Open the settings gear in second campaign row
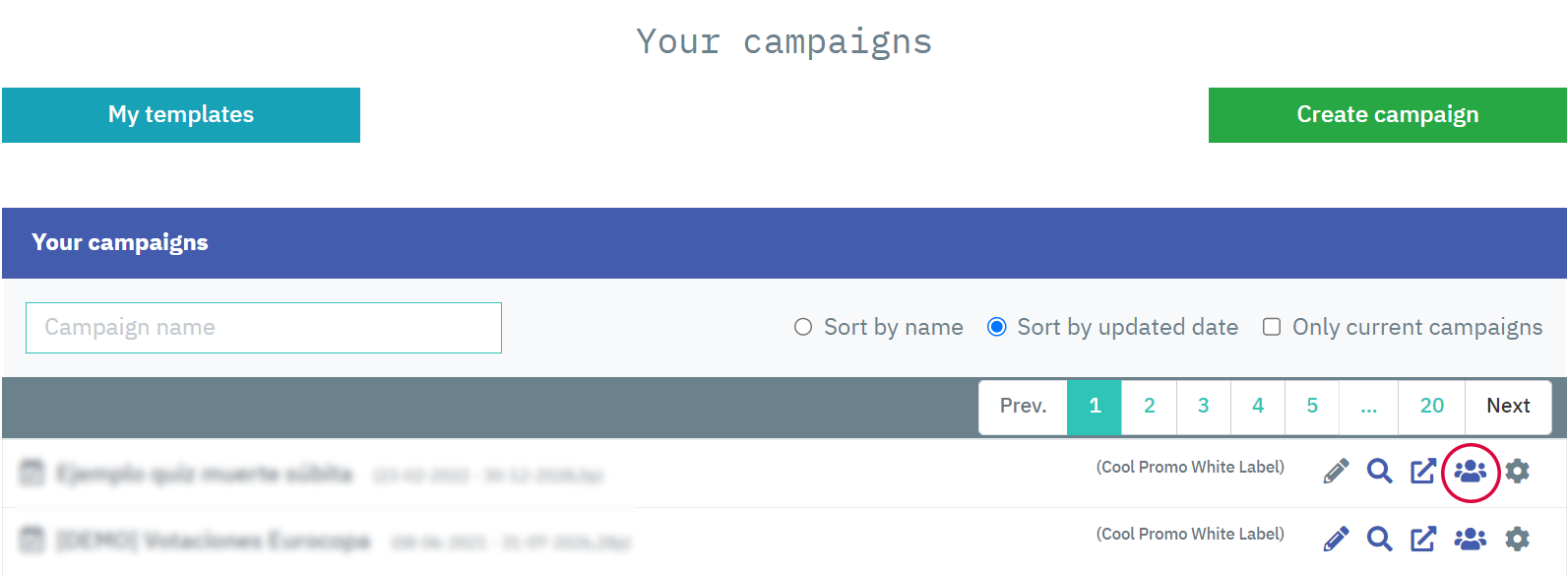The height and width of the screenshot is (575, 1568). pyautogui.click(x=1518, y=539)
